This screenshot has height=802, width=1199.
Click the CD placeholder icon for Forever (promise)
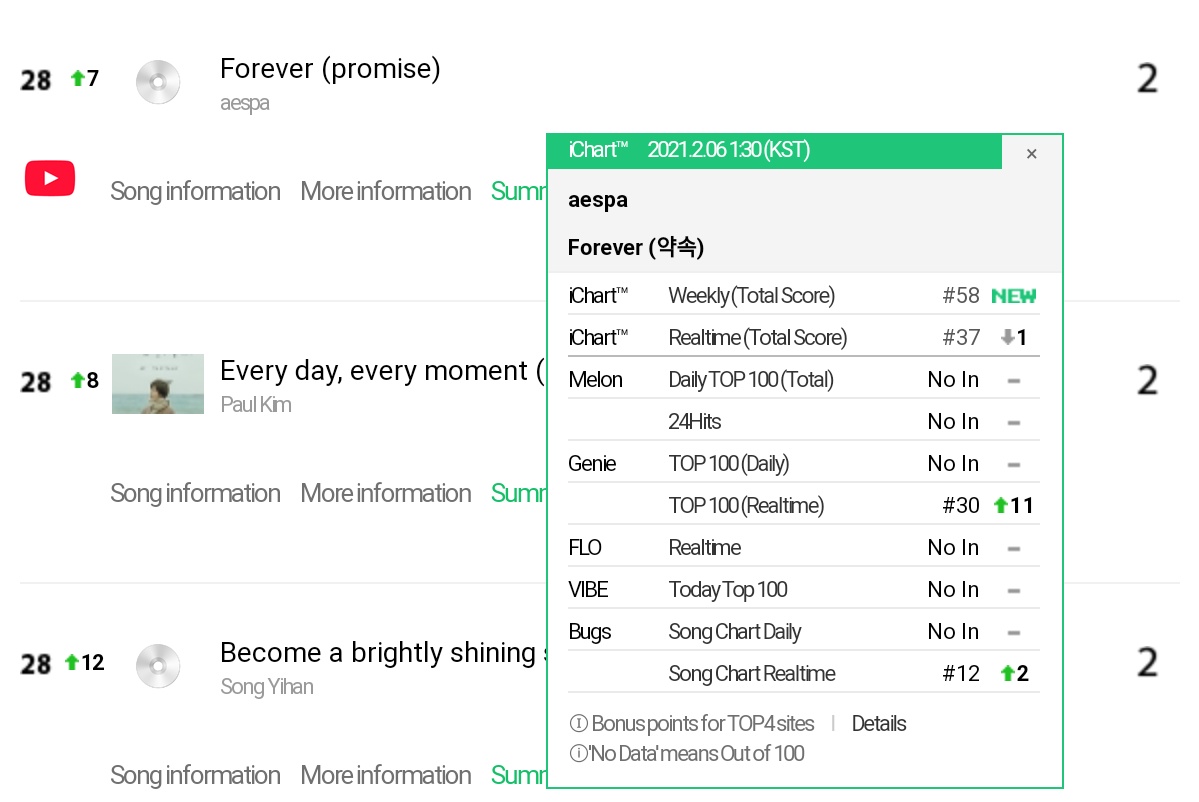tap(158, 82)
